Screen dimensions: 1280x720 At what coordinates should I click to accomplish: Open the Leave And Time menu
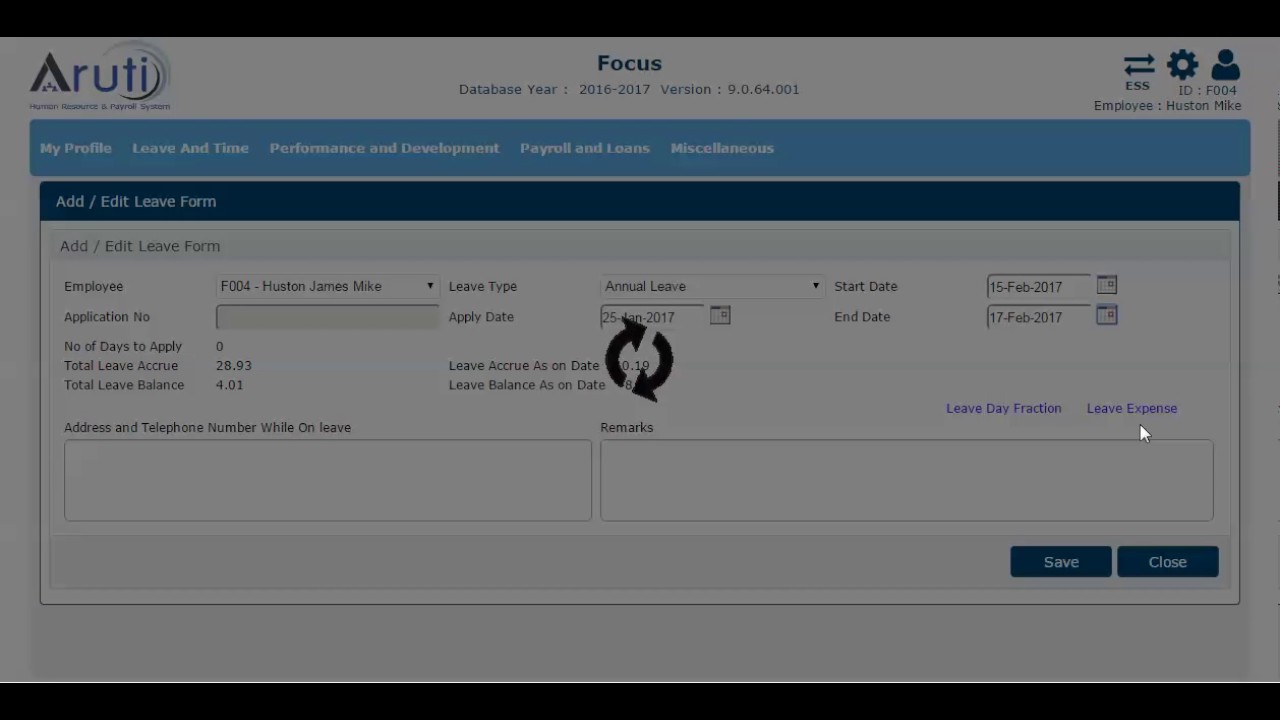[x=190, y=148]
